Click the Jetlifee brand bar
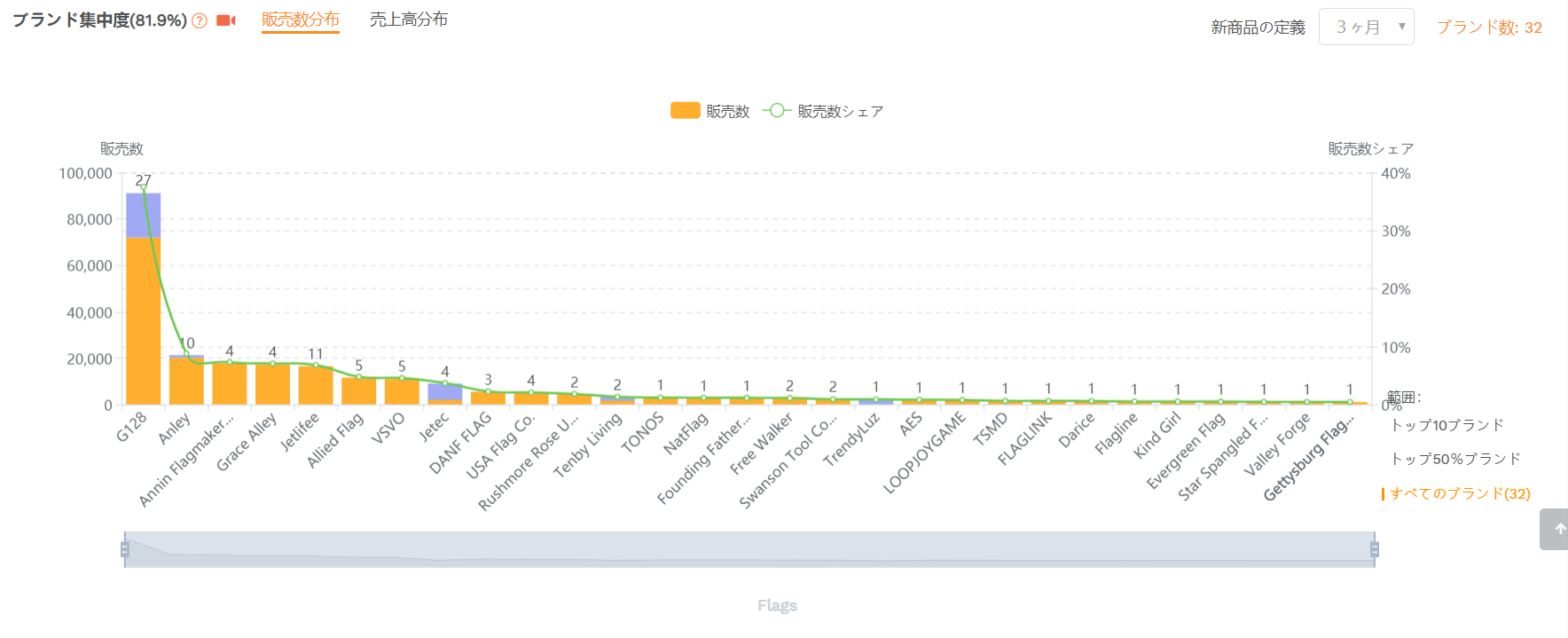The image size is (1568, 638). [316, 385]
